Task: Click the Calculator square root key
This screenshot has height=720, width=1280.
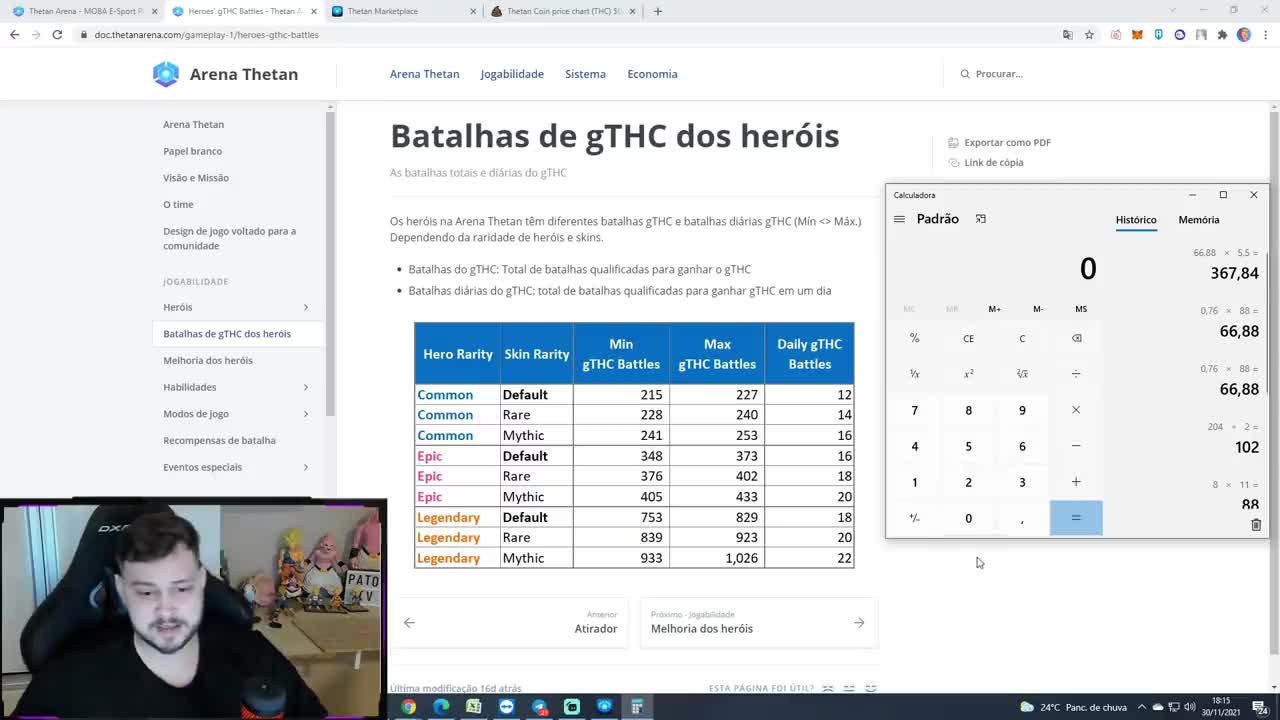Action: (x=1022, y=374)
